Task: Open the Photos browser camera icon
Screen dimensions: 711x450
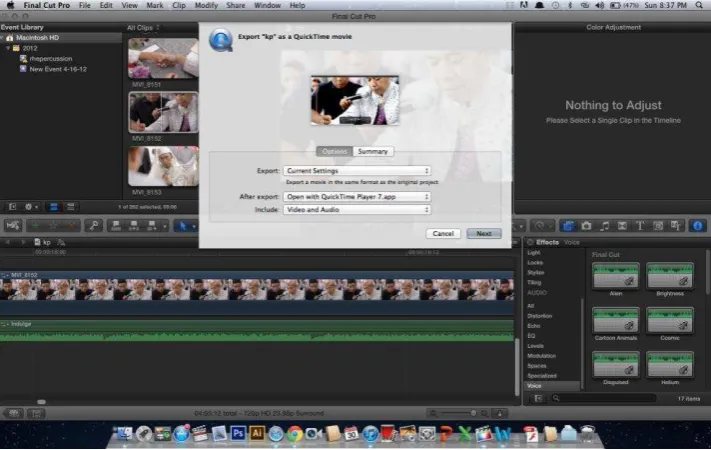Action: pyautogui.click(x=586, y=225)
